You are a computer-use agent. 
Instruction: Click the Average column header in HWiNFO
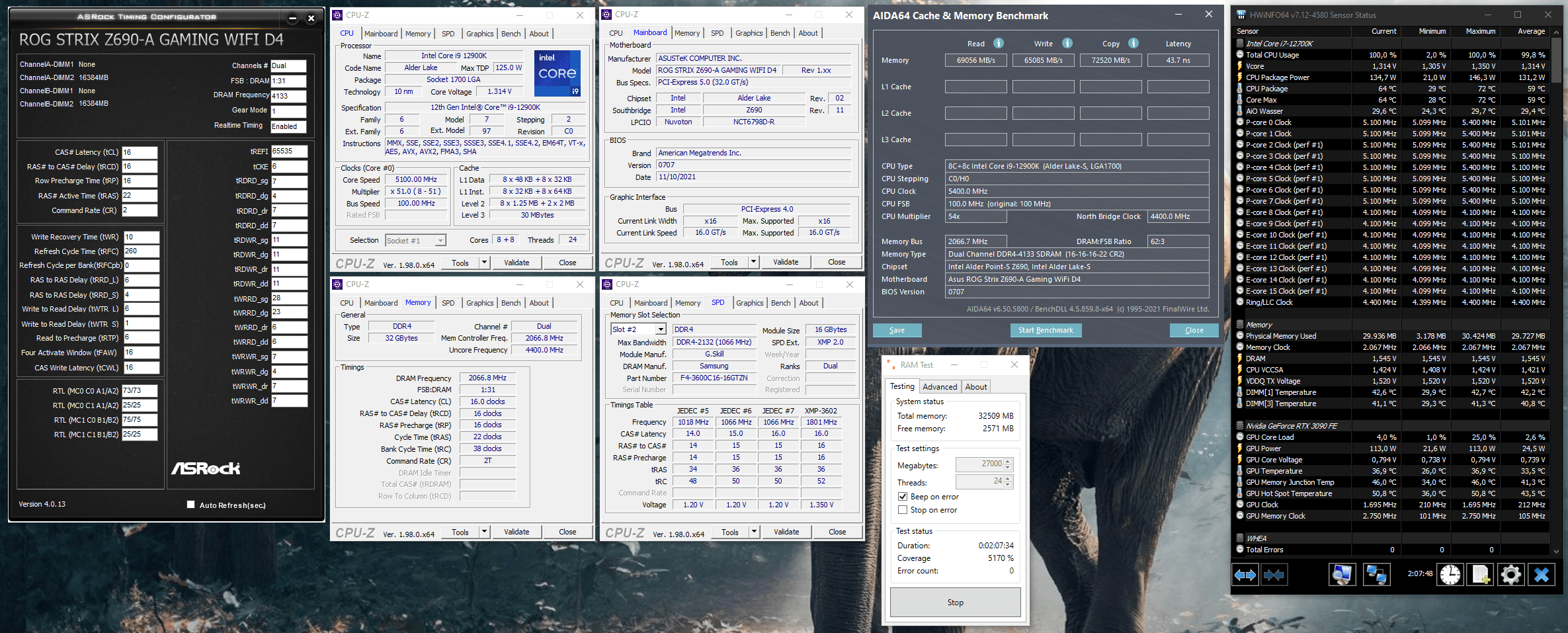pyautogui.click(x=1531, y=31)
